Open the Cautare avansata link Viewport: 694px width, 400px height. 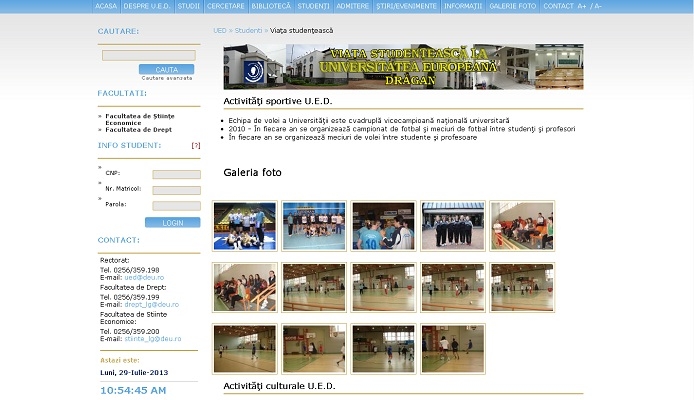167,78
